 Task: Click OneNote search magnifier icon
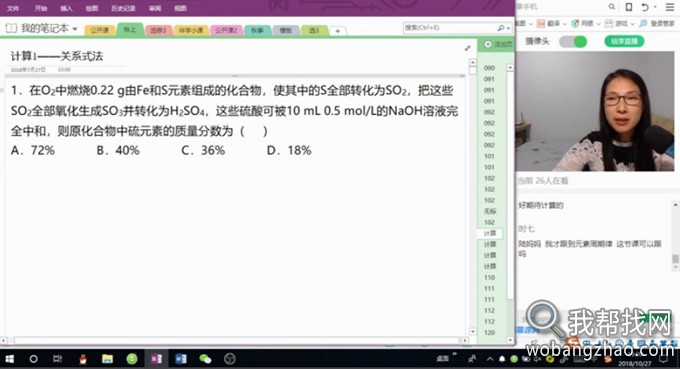click(x=501, y=28)
